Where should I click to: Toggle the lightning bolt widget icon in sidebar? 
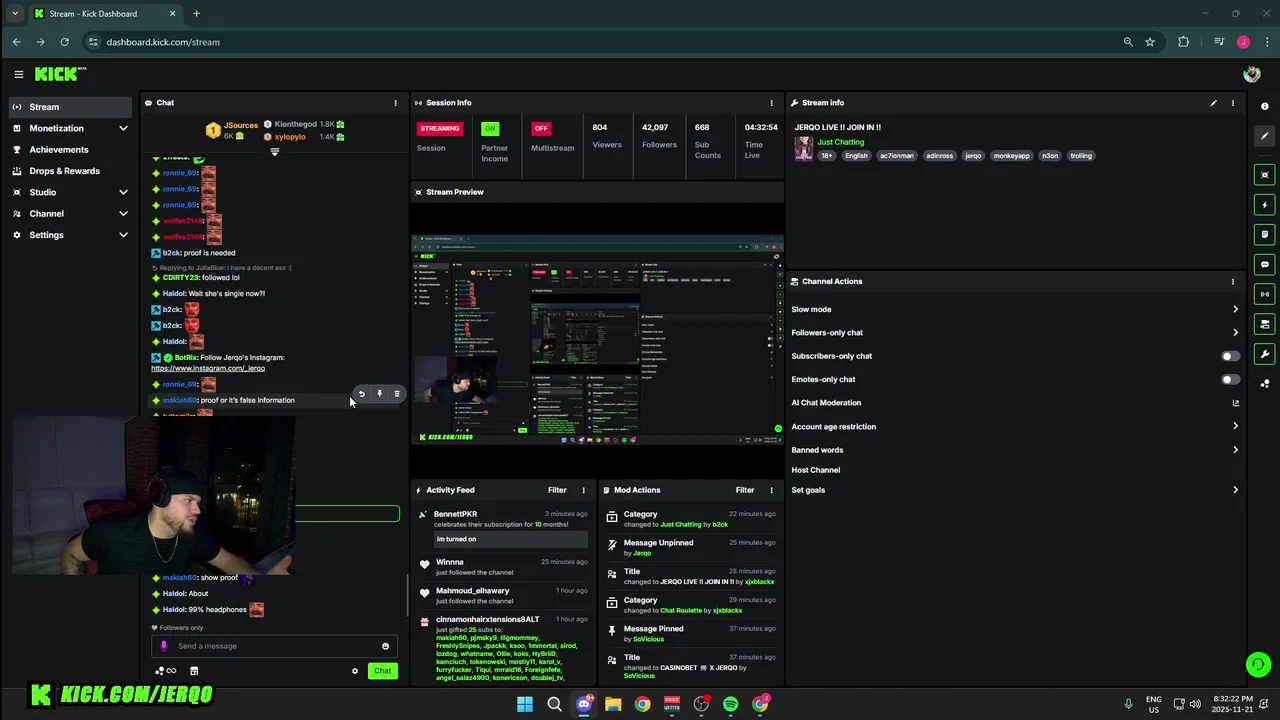click(1265, 205)
